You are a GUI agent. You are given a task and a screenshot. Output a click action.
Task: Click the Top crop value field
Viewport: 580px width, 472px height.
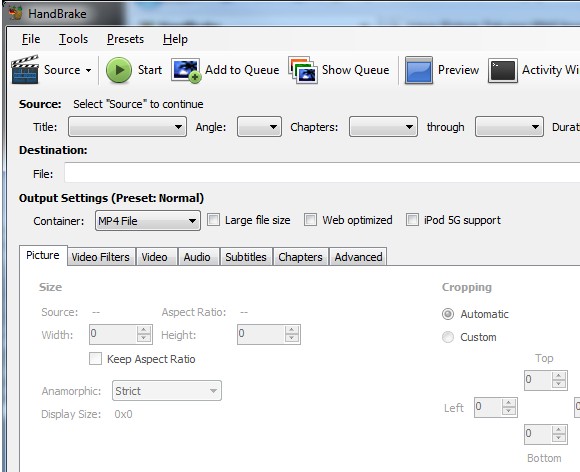tap(538, 380)
